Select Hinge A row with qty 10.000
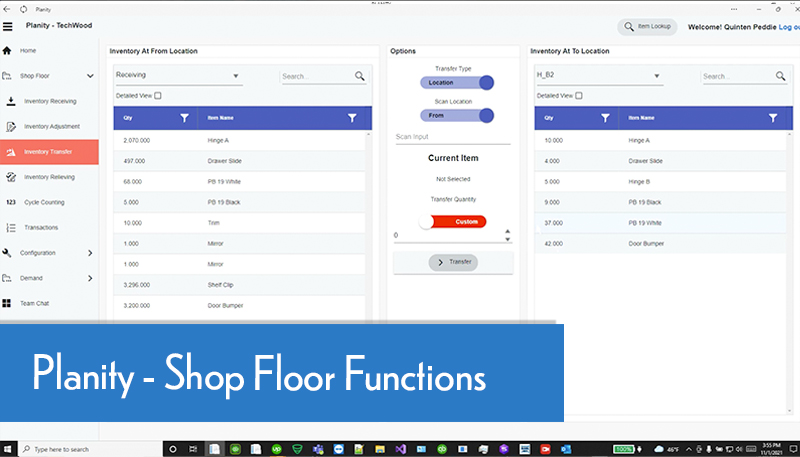The width and height of the screenshot is (800, 457). pyautogui.click(x=660, y=140)
